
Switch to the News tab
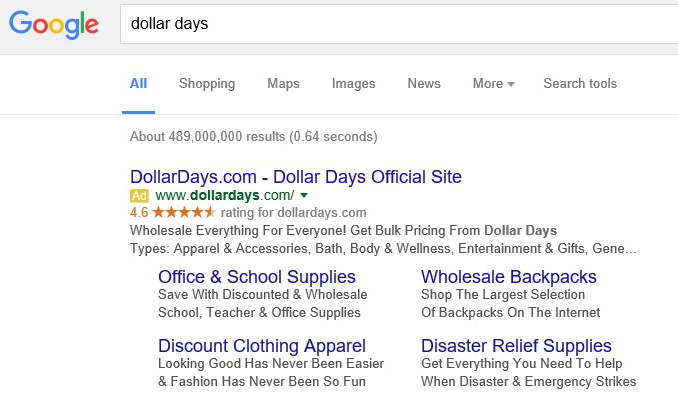[x=424, y=84]
